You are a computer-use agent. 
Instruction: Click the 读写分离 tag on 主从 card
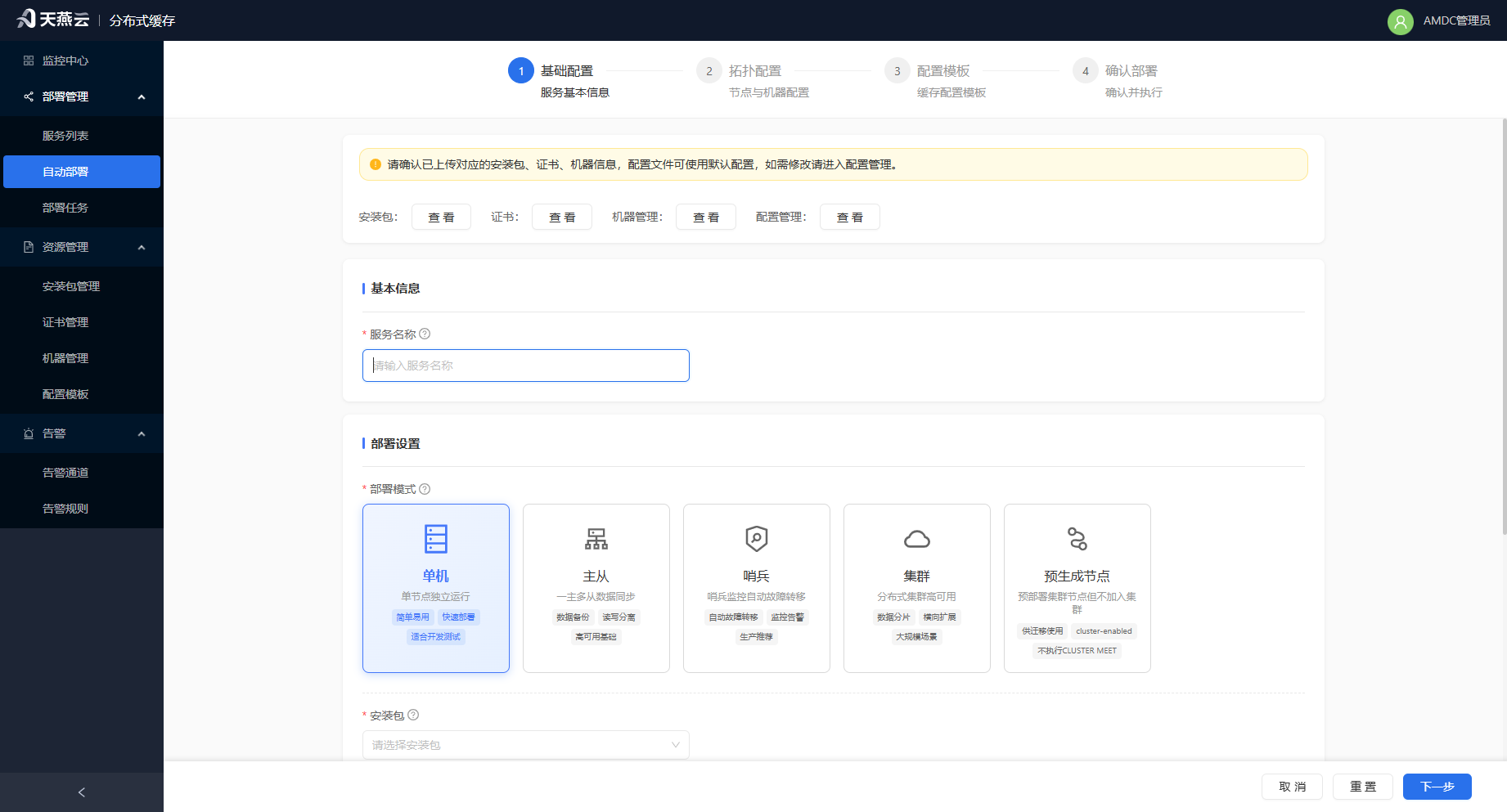click(619, 617)
